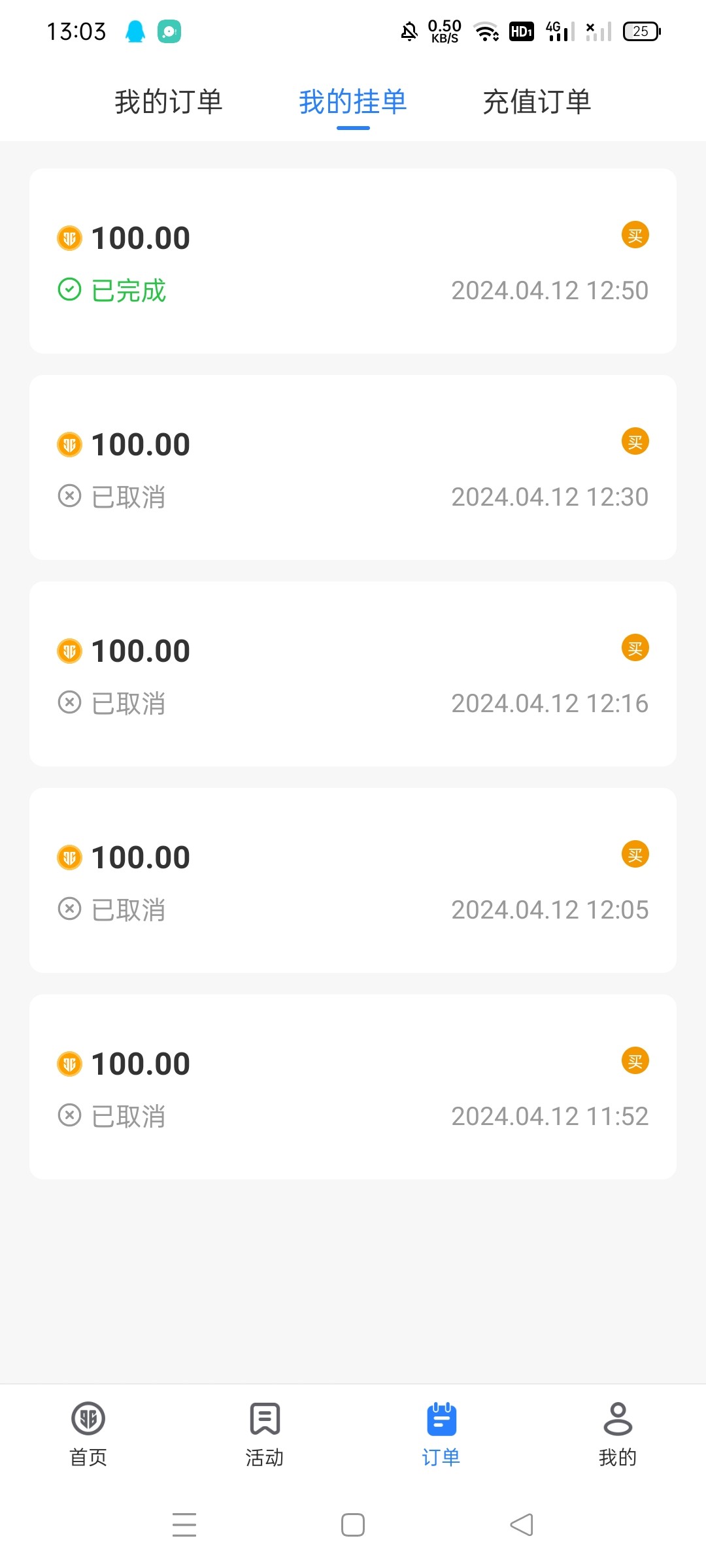Tap the 买 badge on 11:52 order

[x=635, y=1061]
